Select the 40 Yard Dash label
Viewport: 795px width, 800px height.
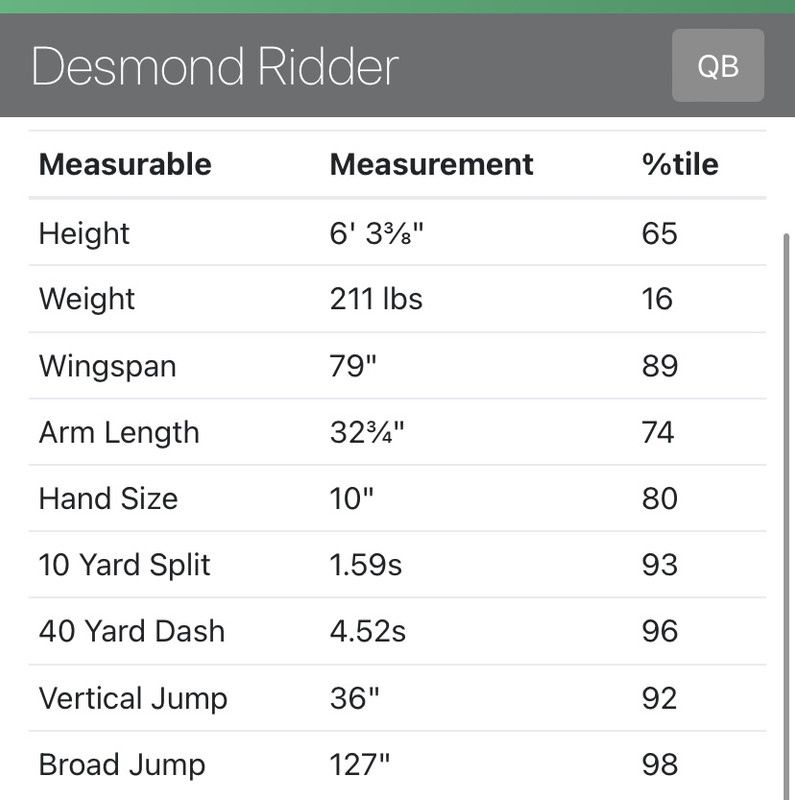coord(132,631)
